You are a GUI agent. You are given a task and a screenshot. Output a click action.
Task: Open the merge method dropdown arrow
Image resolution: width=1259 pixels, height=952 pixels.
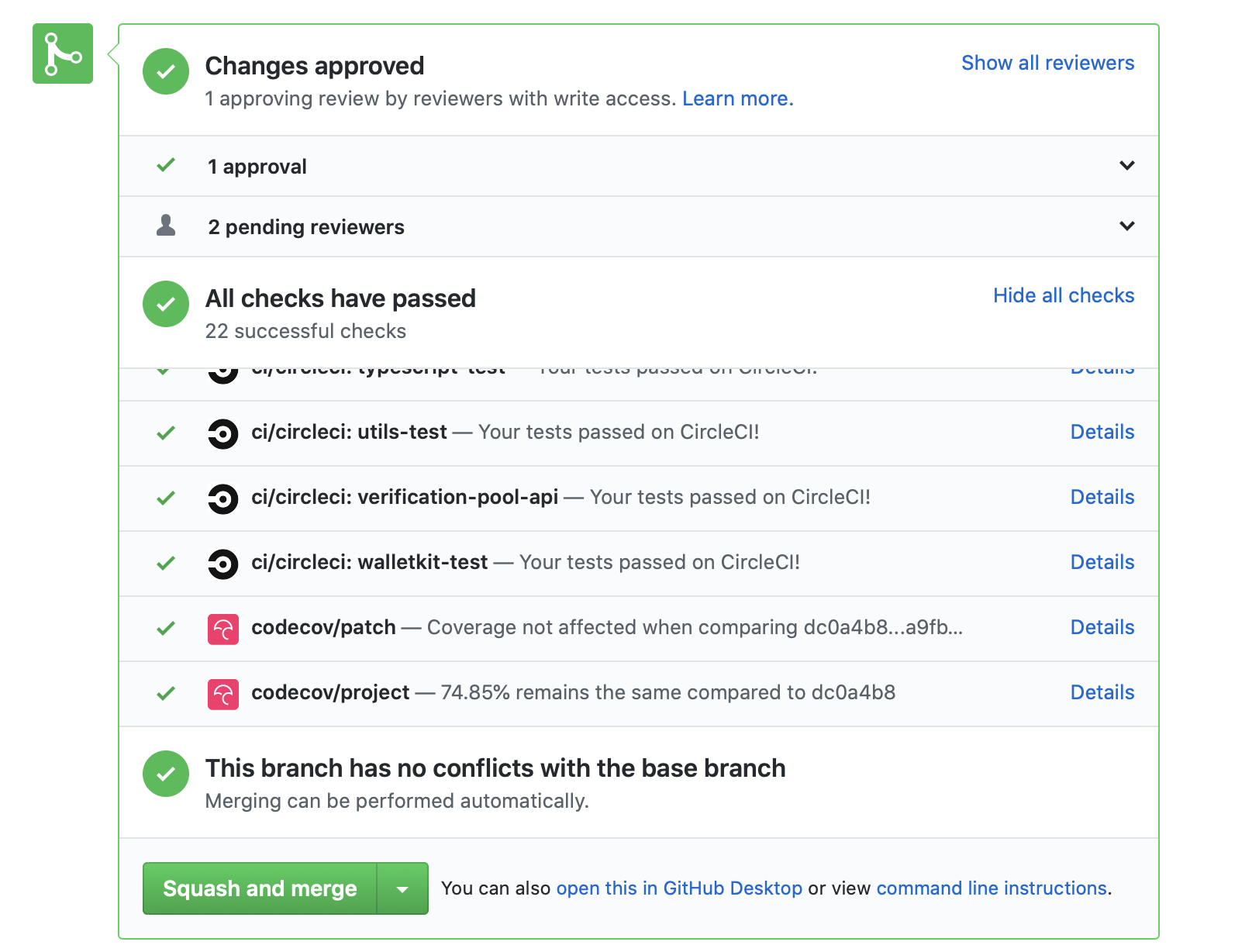click(x=402, y=888)
